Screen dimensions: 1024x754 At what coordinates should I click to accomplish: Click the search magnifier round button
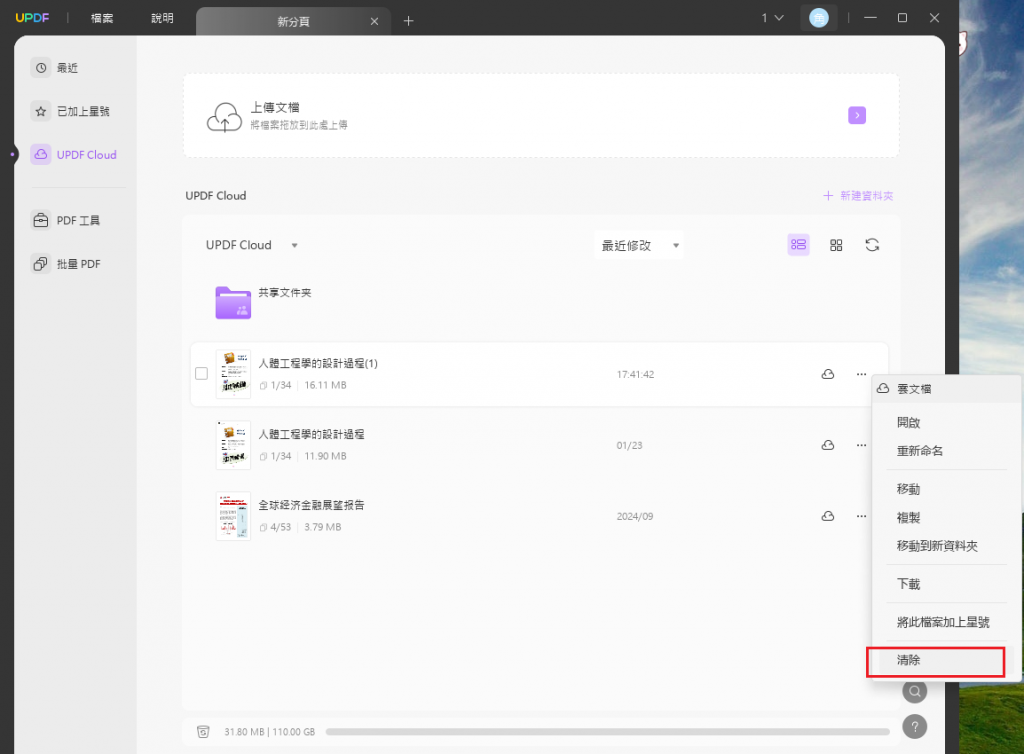pyautogui.click(x=914, y=691)
